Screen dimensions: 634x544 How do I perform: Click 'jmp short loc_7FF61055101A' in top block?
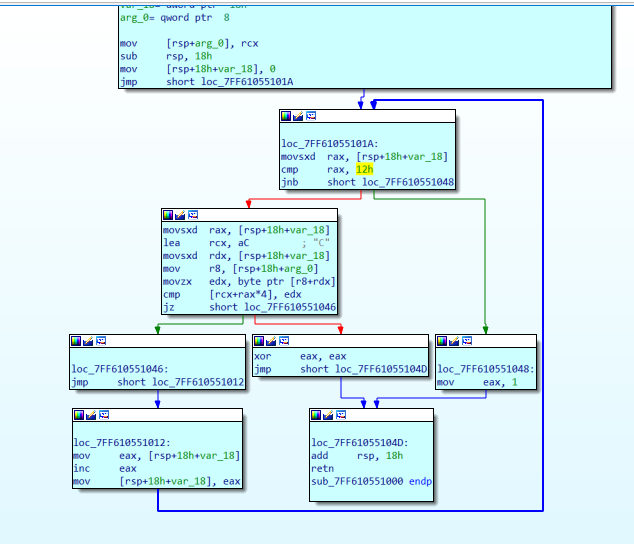click(x=207, y=82)
